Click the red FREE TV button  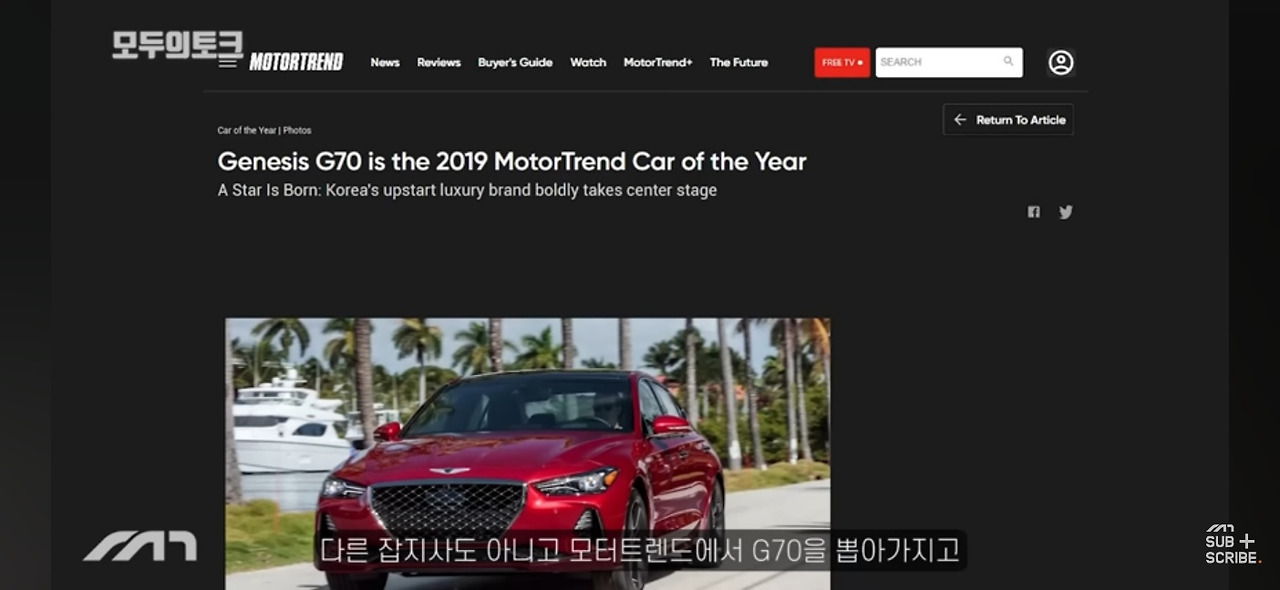coord(842,62)
